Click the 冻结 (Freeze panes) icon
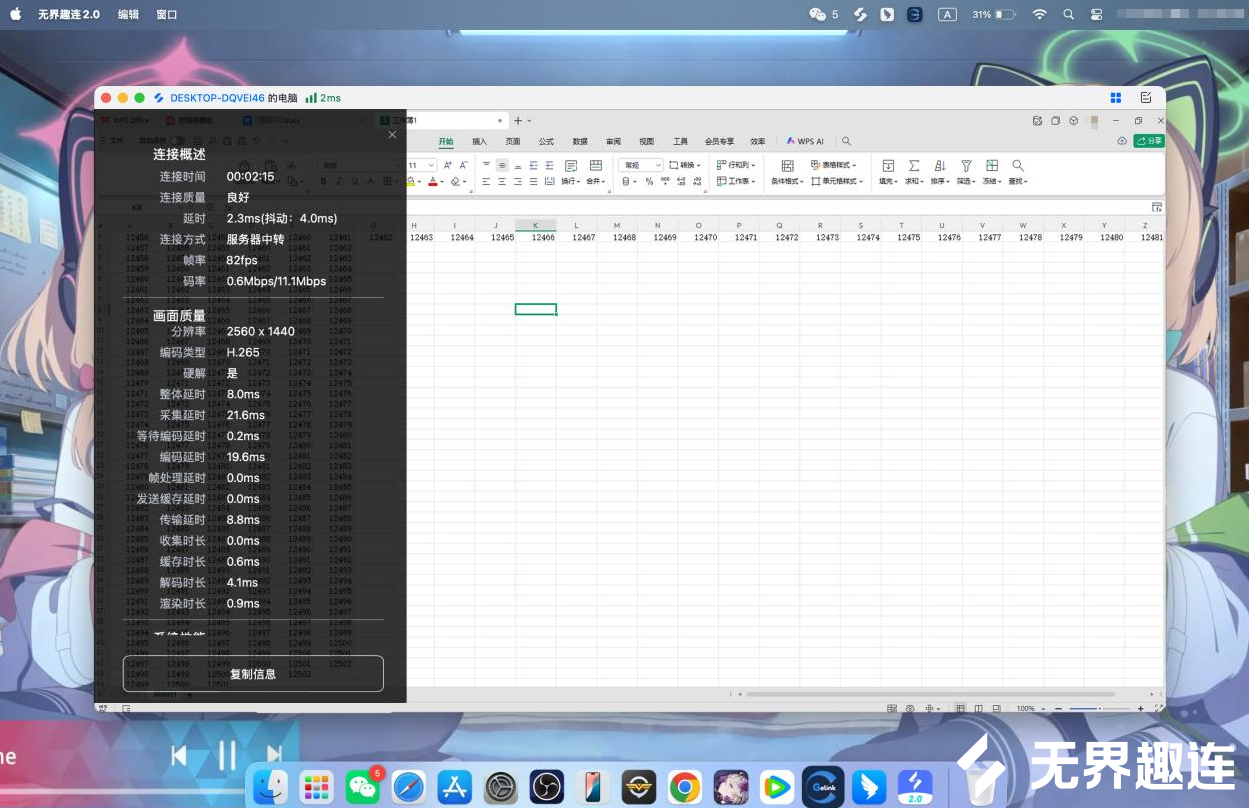 pyautogui.click(x=991, y=166)
